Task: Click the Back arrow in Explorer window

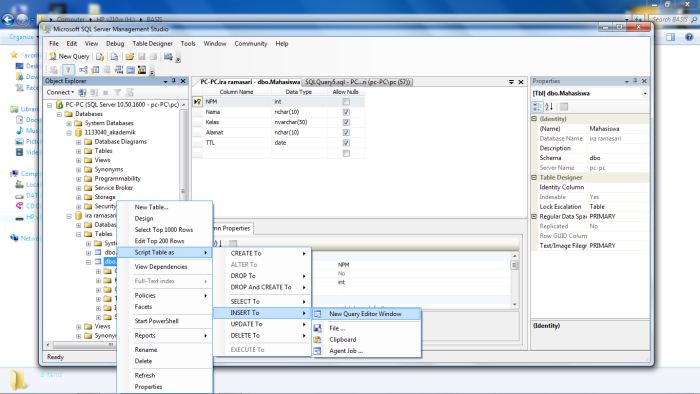Action: coord(8,19)
